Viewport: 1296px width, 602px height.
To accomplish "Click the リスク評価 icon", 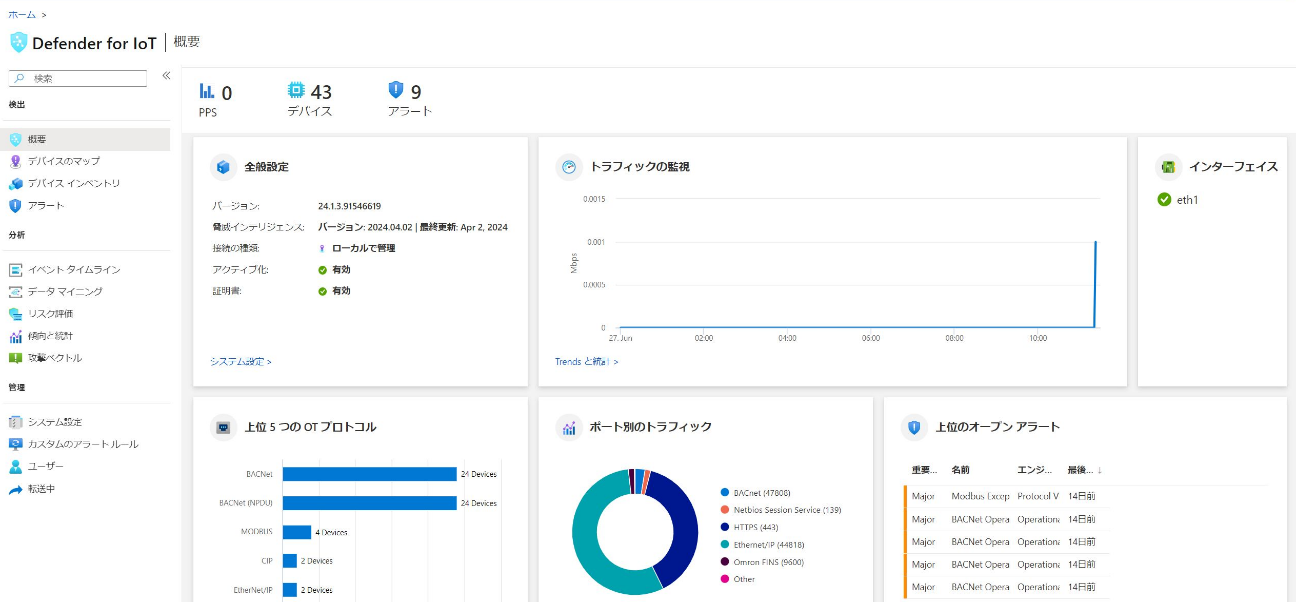I will click(x=15, y=313).
